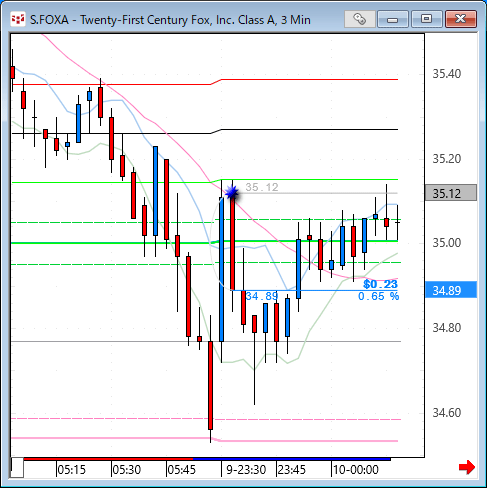This screenshot has width=487, height=488.
Task: Click the red session bar above time axis
Action: (x=109, y=459)
